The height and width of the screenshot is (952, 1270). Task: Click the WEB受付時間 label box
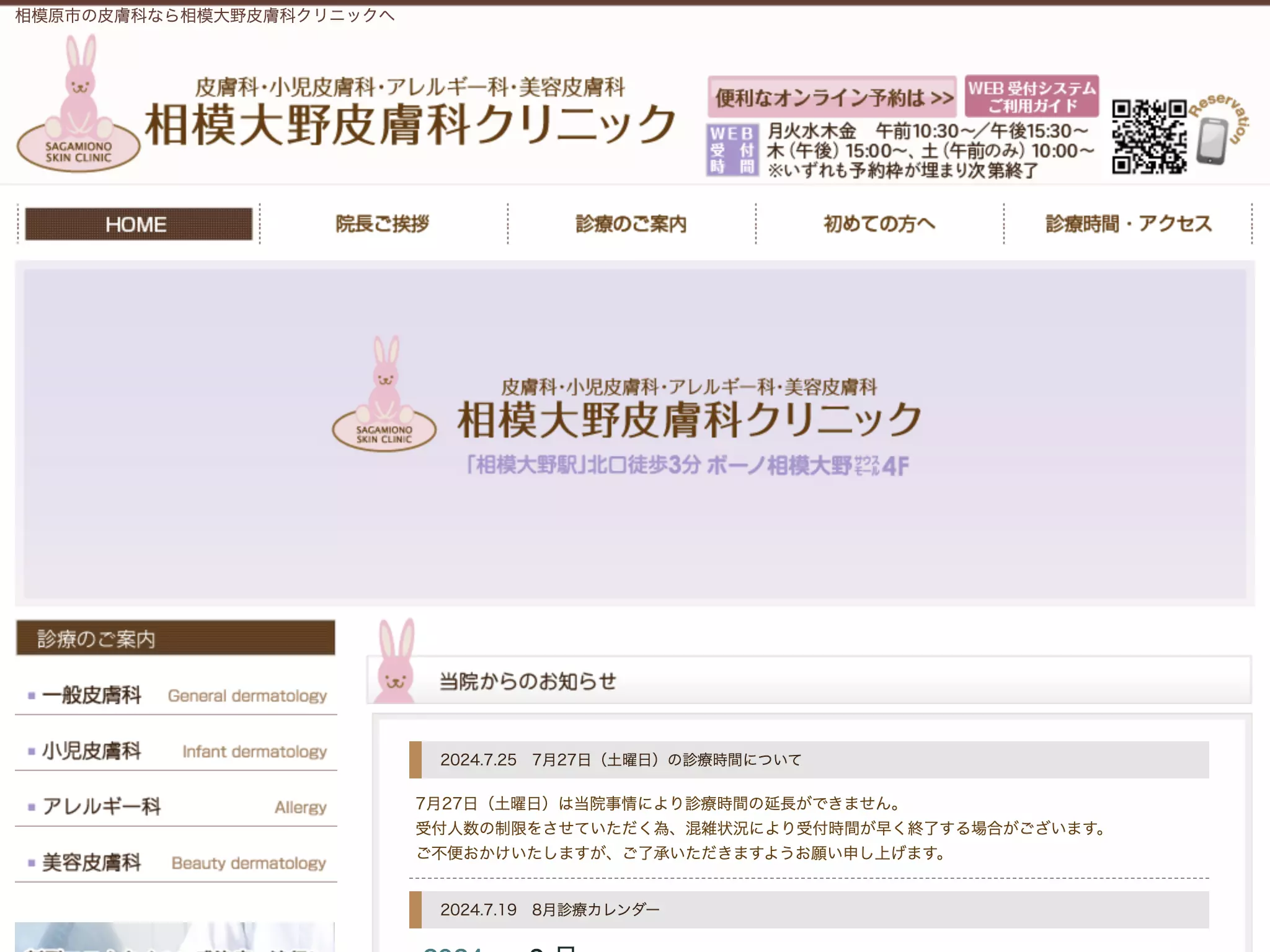tap(732, 150)
